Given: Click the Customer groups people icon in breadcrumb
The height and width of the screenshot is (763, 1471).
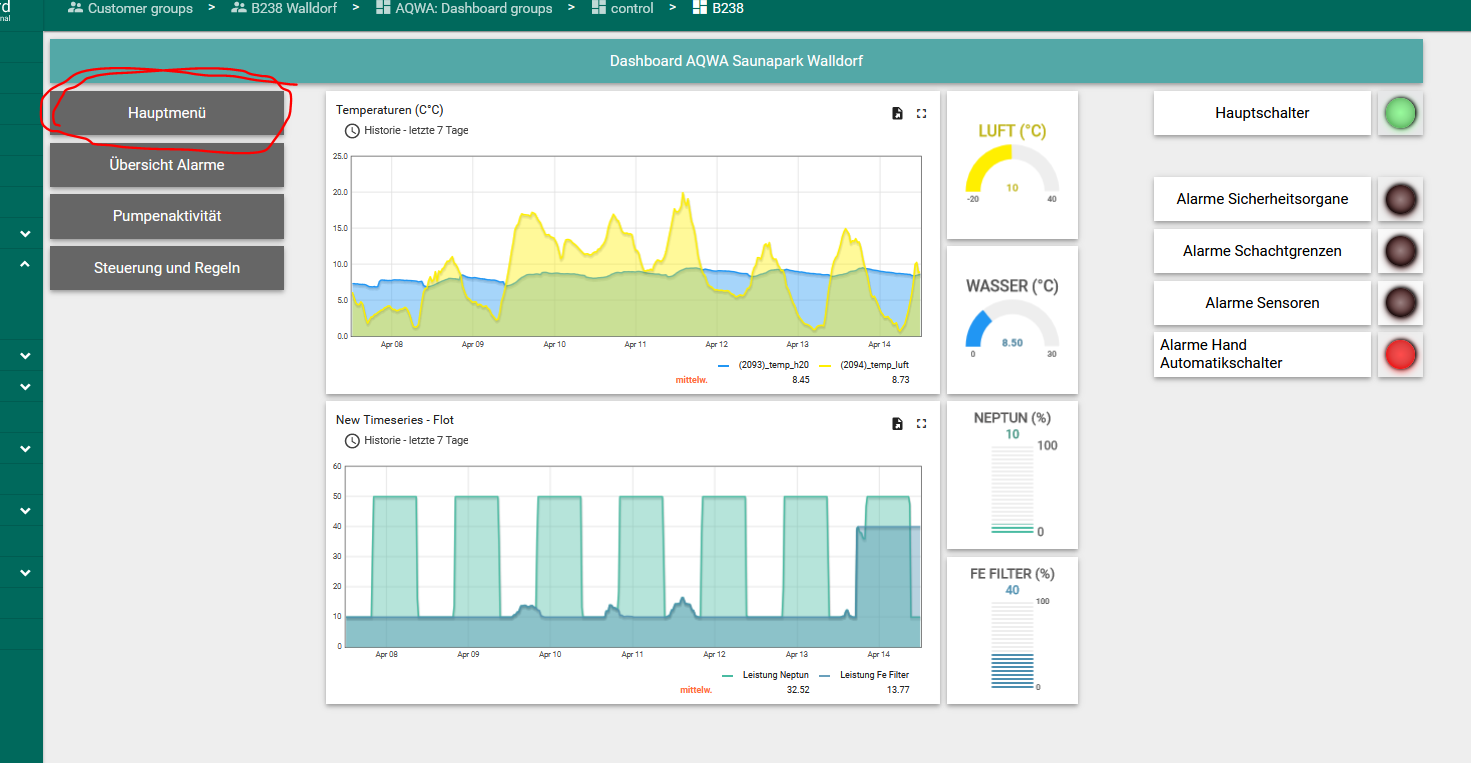Looking at the screenshot, I should click(74, 8).
